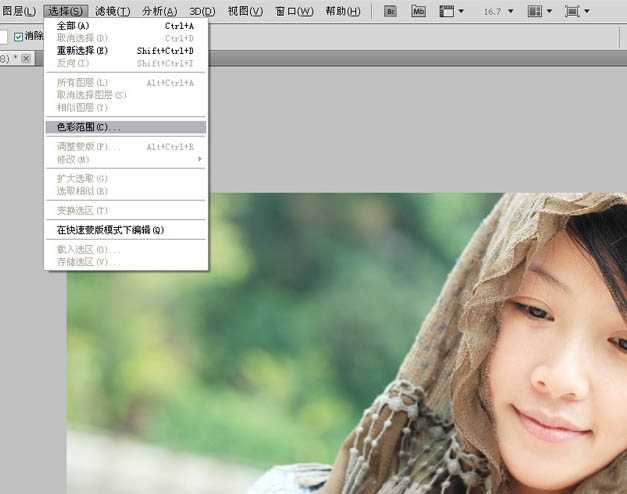Viewport: 627px width, 494px height.
Task: Close the document tab with the x
Action: [26, 59]
